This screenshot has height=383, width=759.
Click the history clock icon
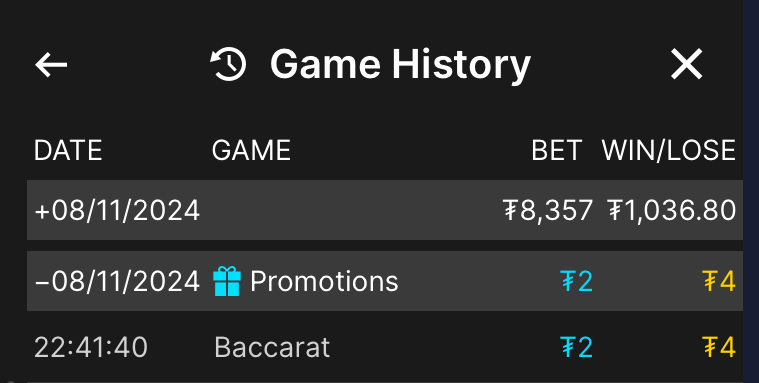[x=228, y=64]
